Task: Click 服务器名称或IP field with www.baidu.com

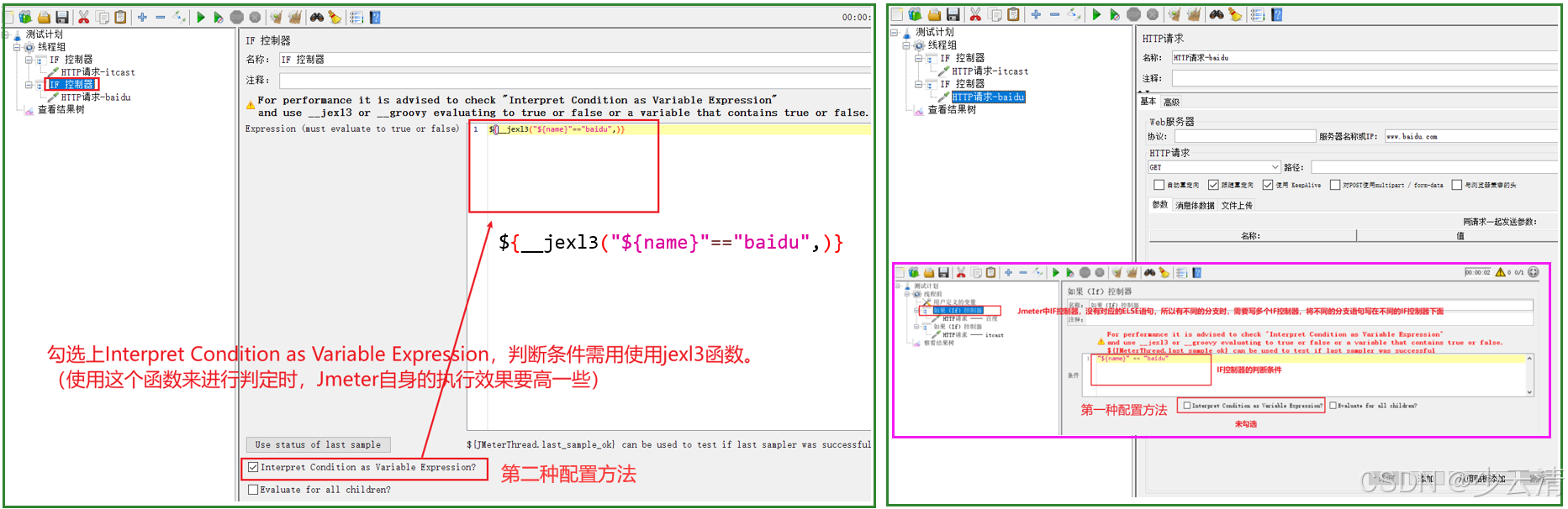Action: click(x=1471, y=136)
